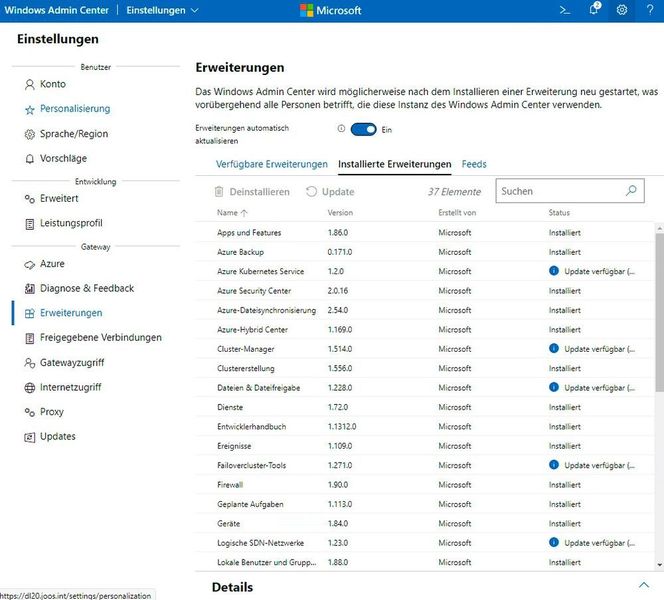664x600 pixels.
Task: Click the update info icon for Cluster-Manager
Action: pos(553,348)
